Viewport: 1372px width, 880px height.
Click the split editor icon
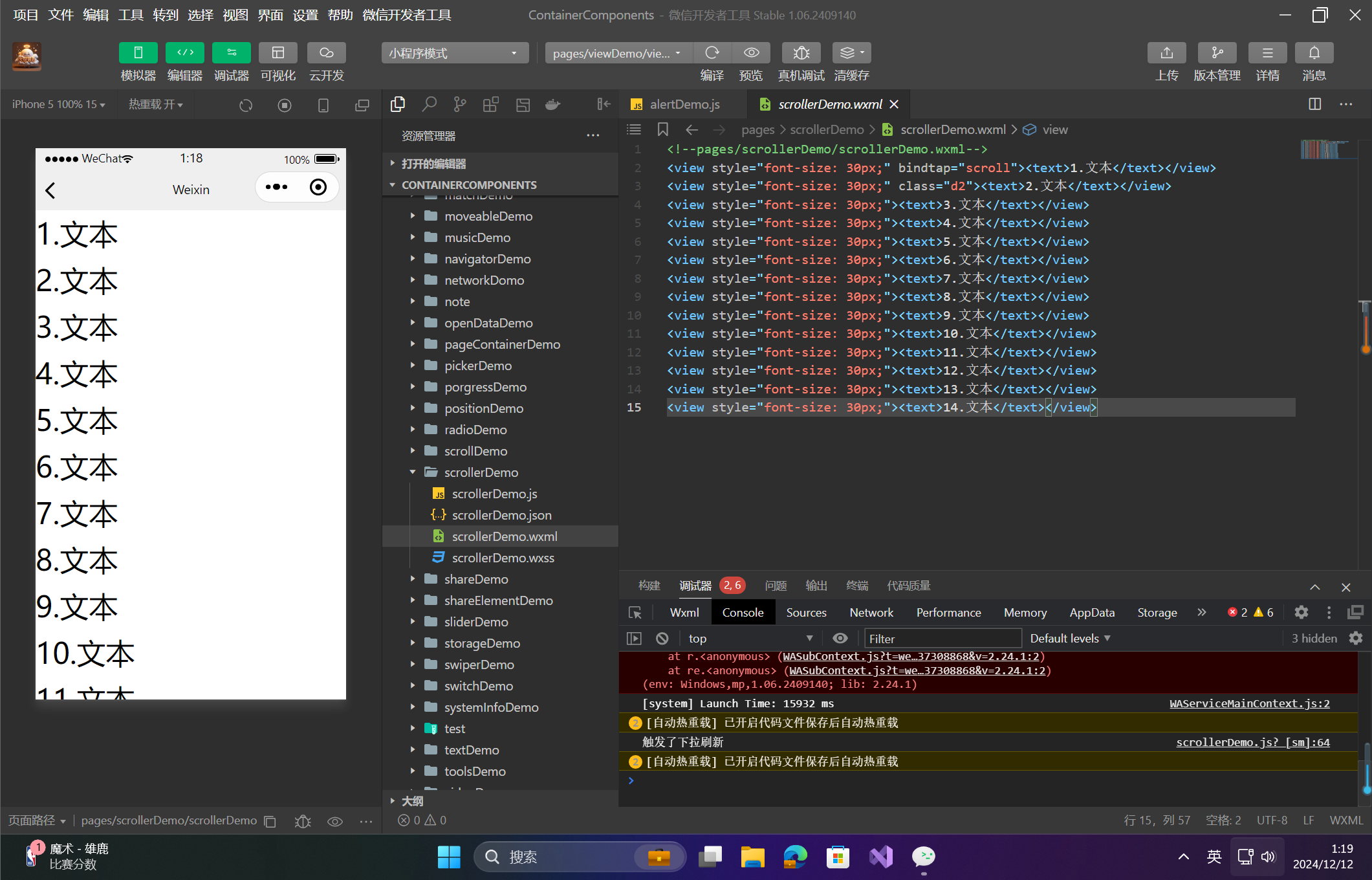click(x=1314, y=104)
